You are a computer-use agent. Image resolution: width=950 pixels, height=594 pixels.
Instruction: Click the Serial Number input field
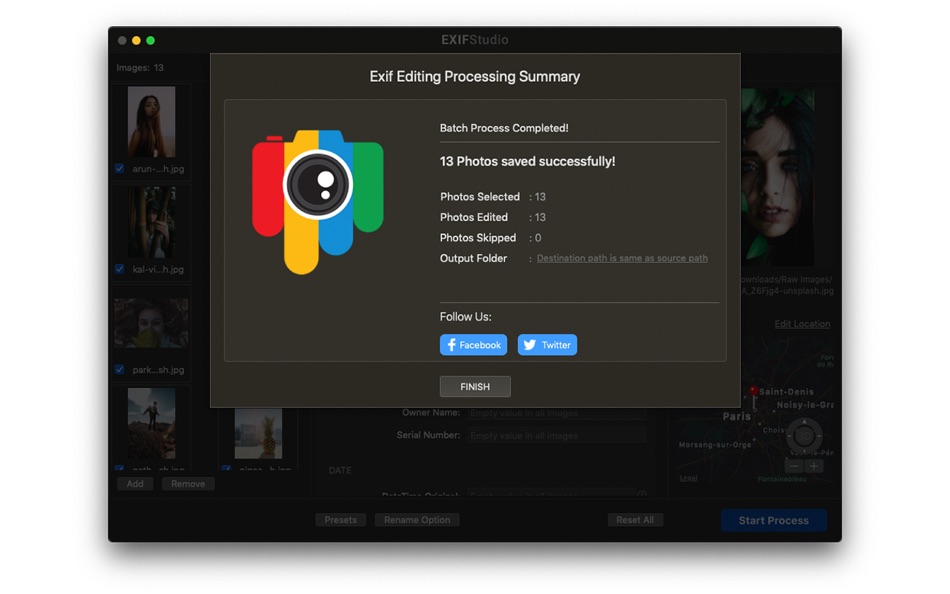click(557, 435)
